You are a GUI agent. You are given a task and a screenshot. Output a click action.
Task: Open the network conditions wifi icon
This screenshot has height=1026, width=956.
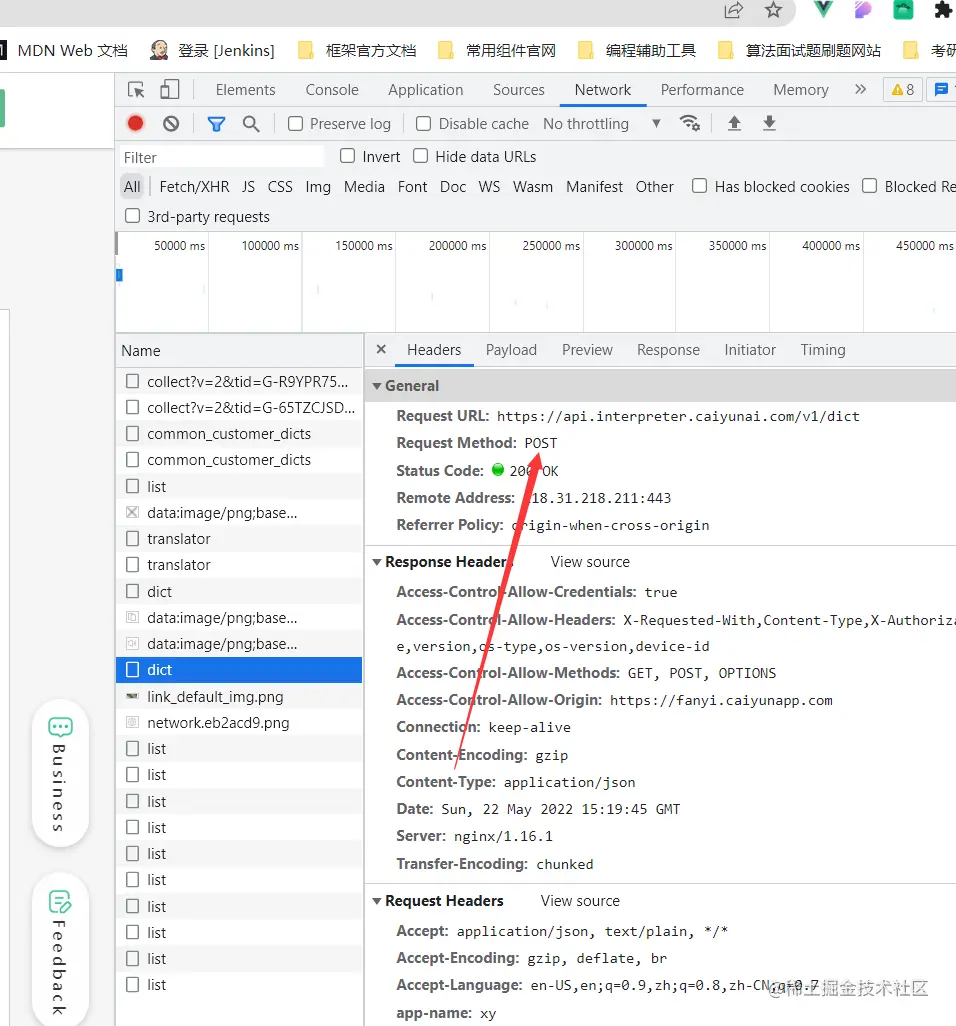(690, 123)
